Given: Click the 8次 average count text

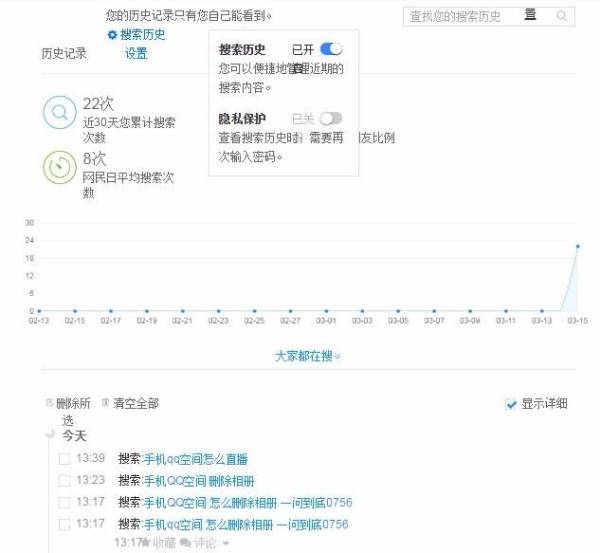Looking at the screenshot, I should (x=94, y=158).
